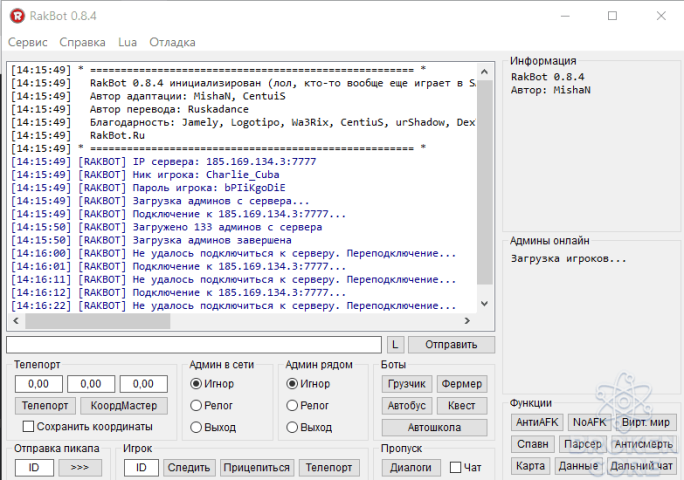Click log line 'Загружено 133 админов с сервера'
The image size is (684, 480).
pyautogui.click(x=227, y=227)
